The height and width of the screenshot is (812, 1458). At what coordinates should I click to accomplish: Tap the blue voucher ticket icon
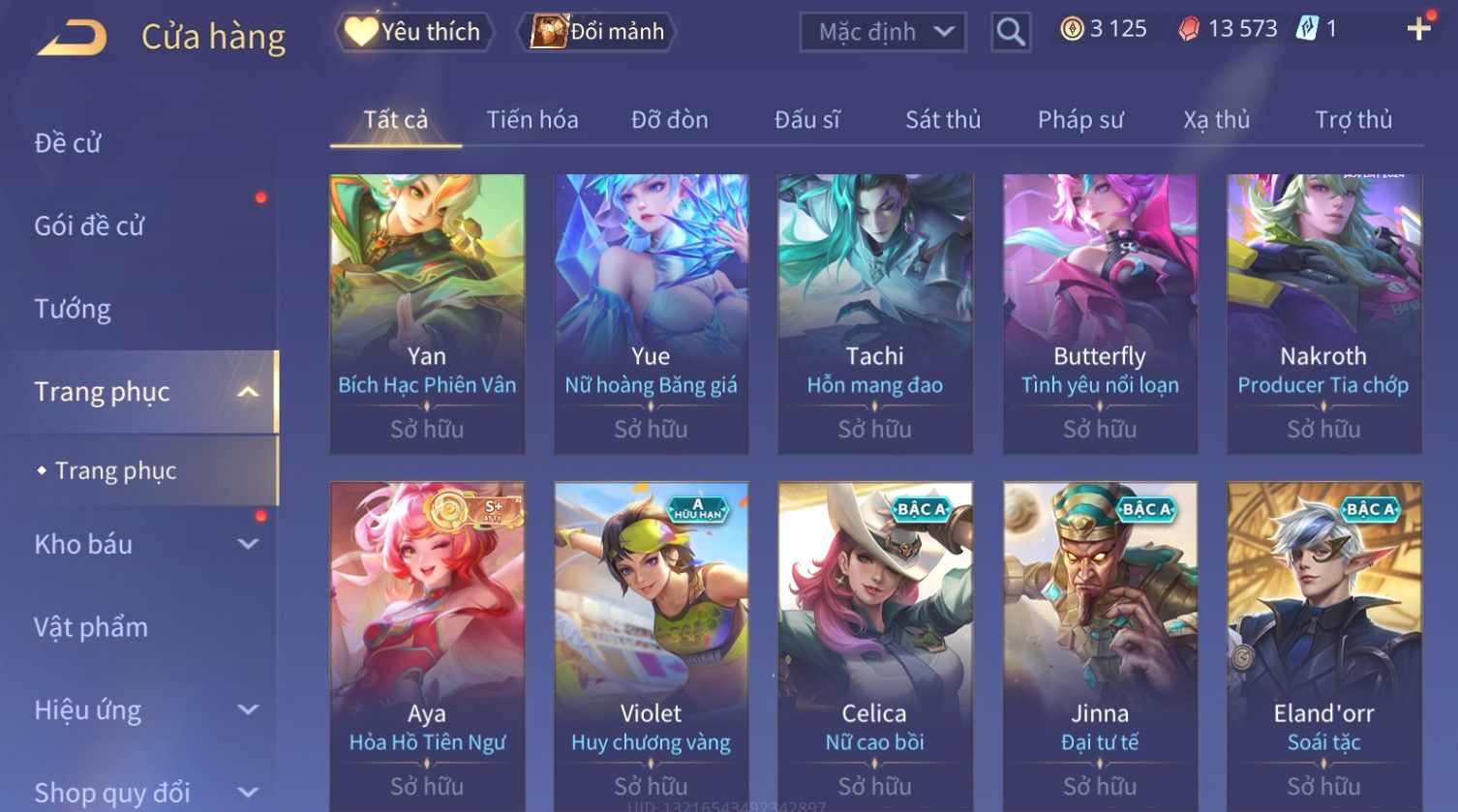tap(1307, 29)
